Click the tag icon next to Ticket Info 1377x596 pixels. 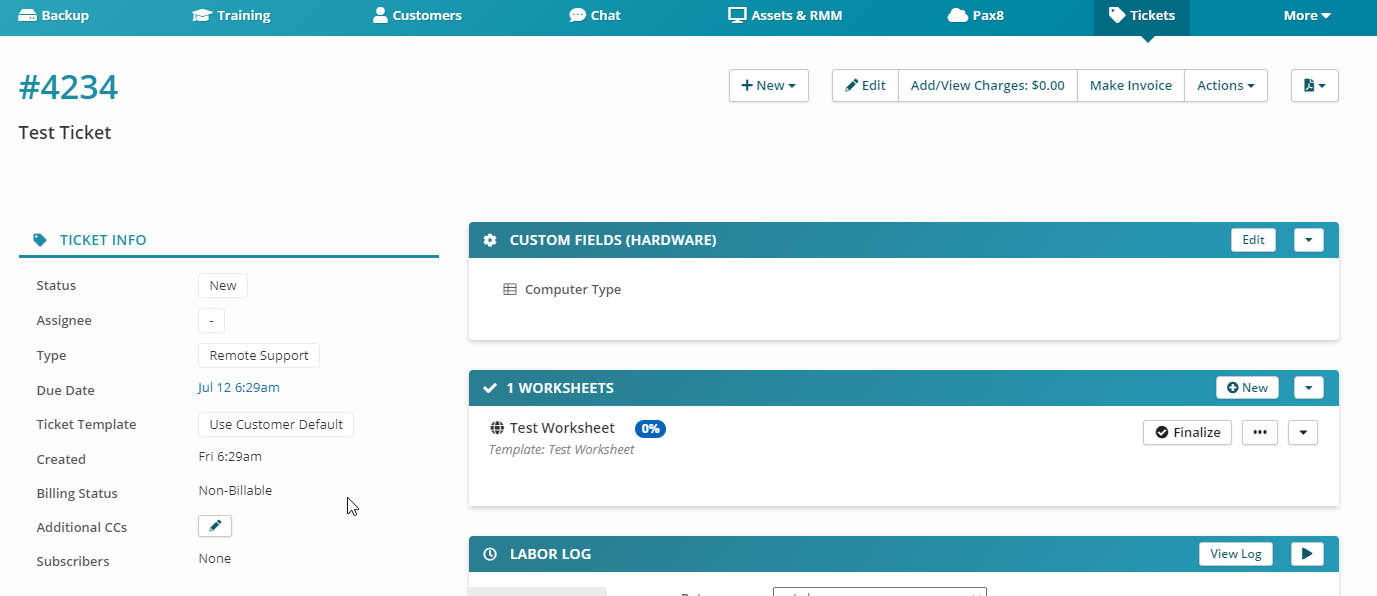[40, 240]
